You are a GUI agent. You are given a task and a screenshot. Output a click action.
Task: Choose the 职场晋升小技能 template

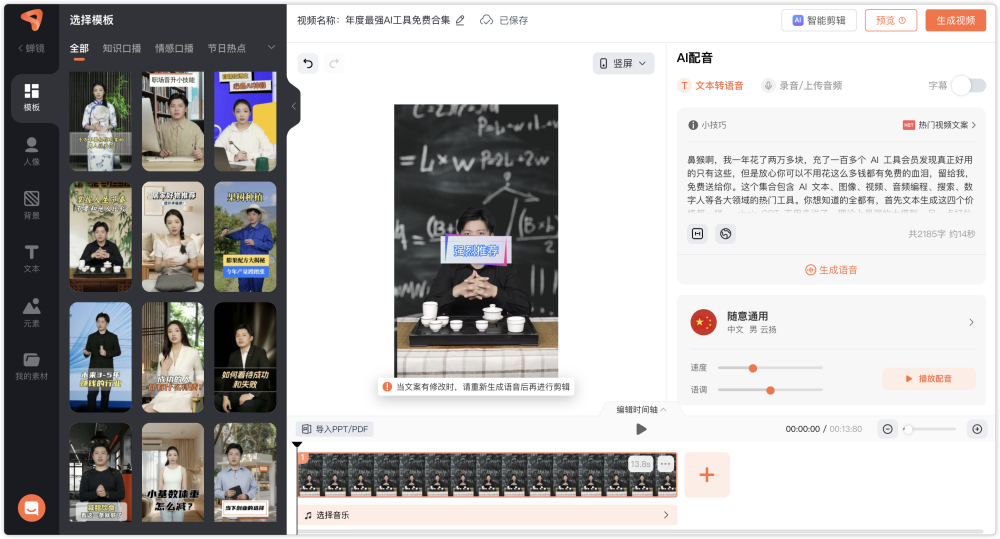pos(173,121)
